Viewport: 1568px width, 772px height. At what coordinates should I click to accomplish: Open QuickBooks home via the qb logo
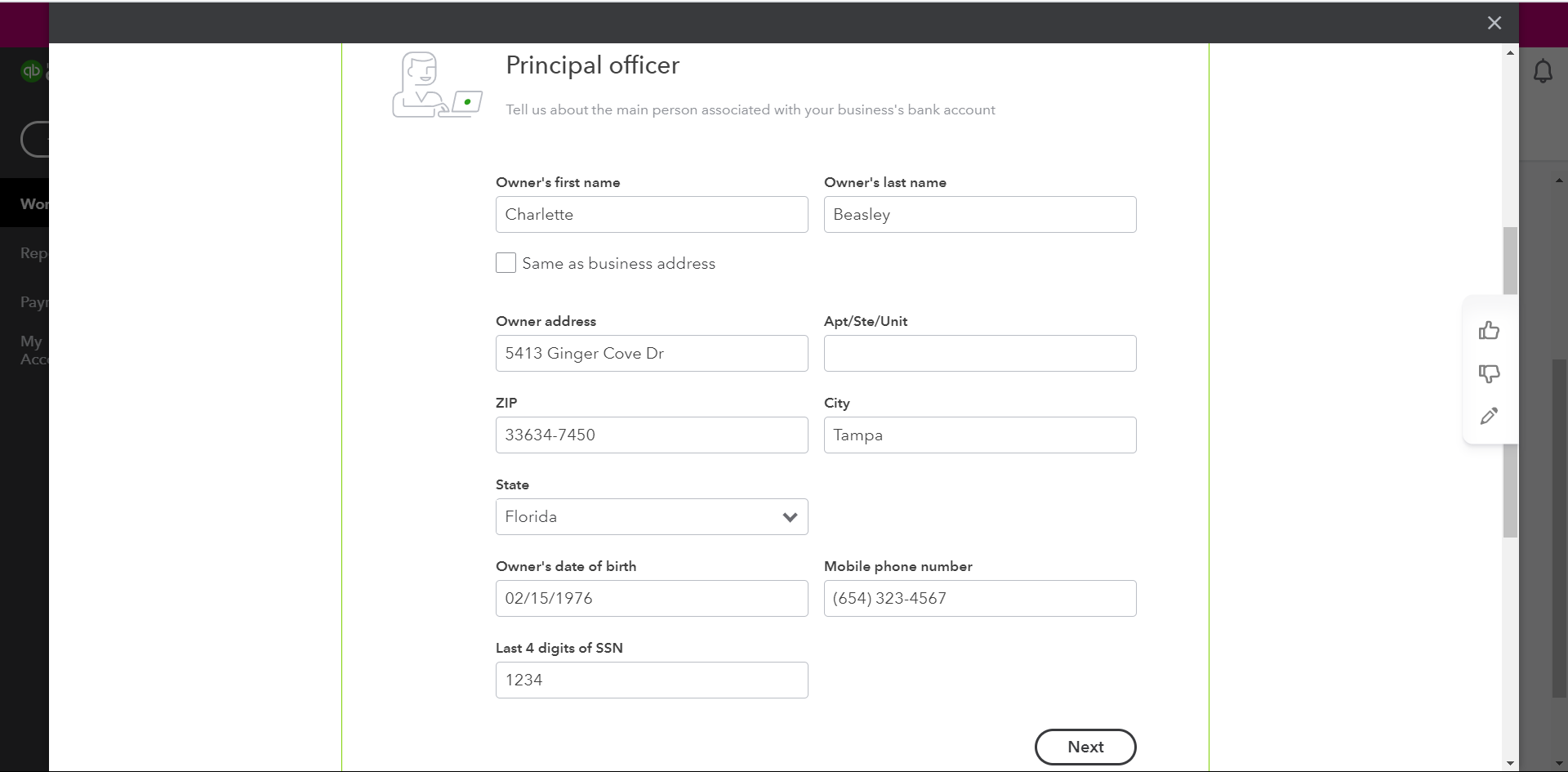(x=31, y=71)
